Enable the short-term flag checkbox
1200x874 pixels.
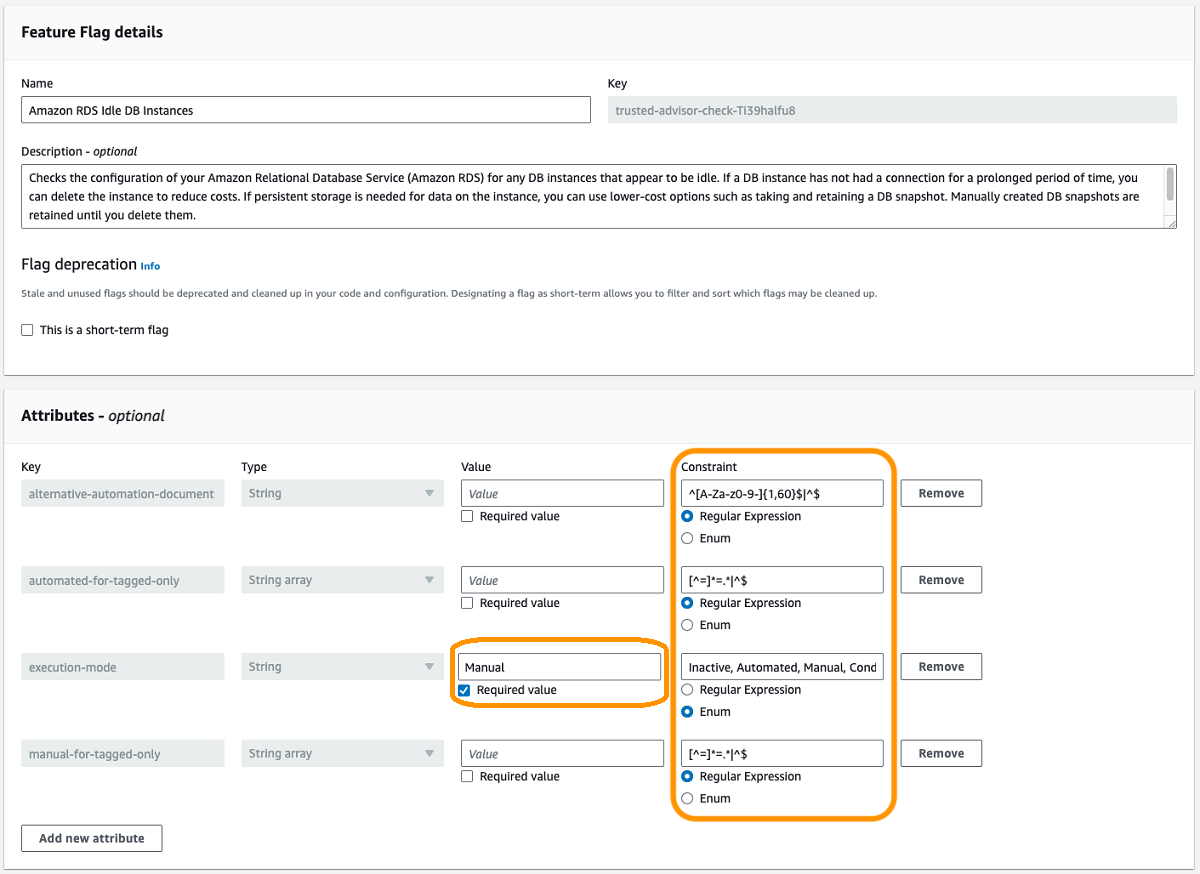click(x=27, y=329)
